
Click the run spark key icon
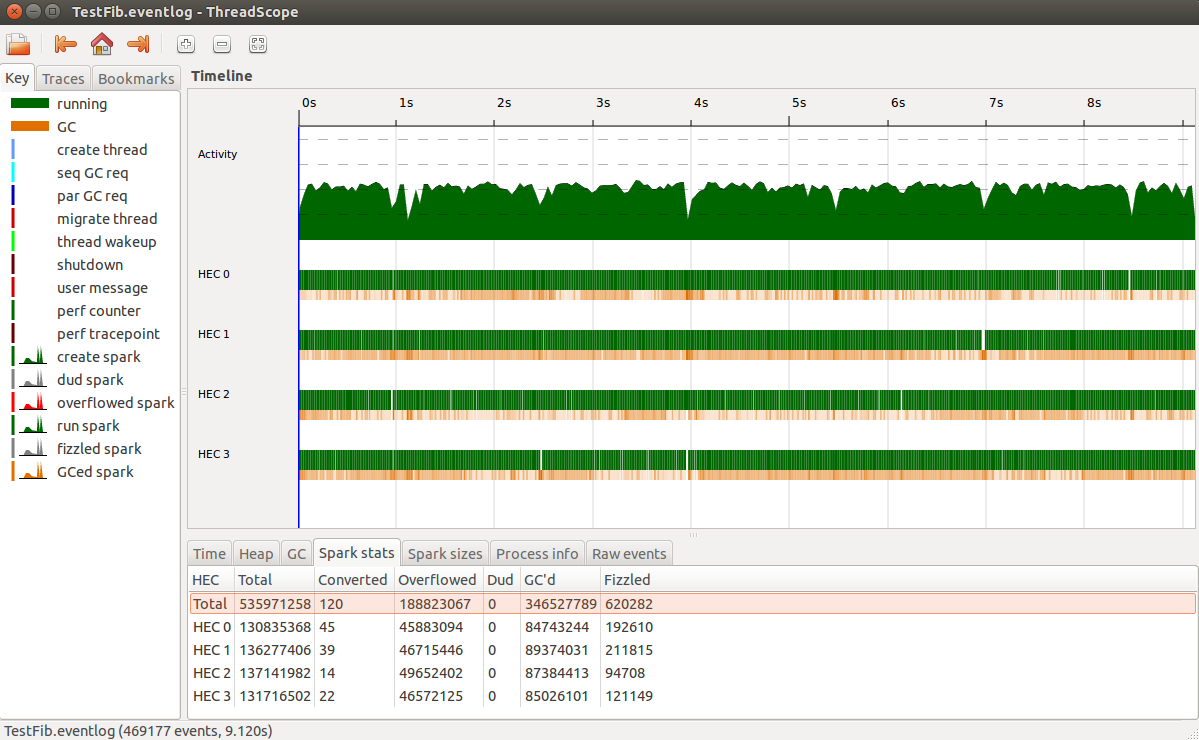(x=30, y=425)
